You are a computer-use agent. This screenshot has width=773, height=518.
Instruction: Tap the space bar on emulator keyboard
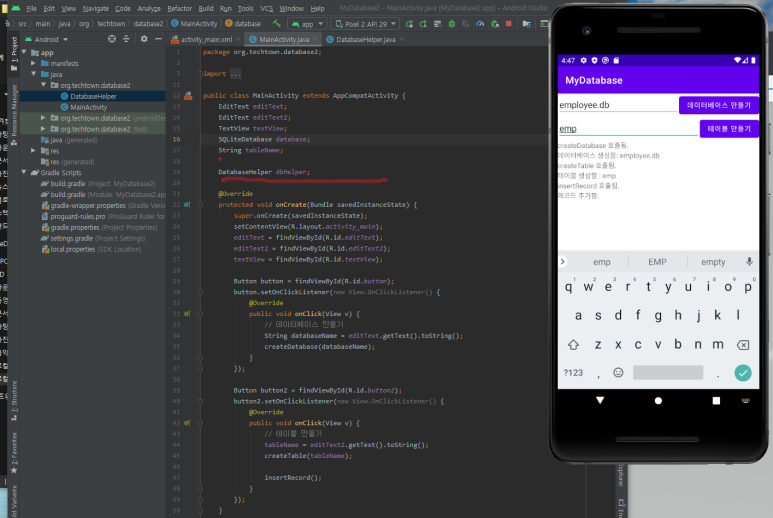click(668, 373)
